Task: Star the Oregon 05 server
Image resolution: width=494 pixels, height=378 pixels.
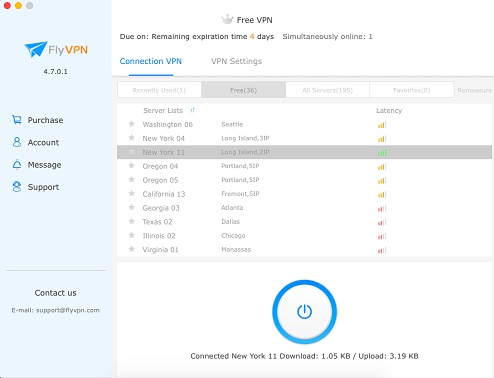Action: point(132,180)
